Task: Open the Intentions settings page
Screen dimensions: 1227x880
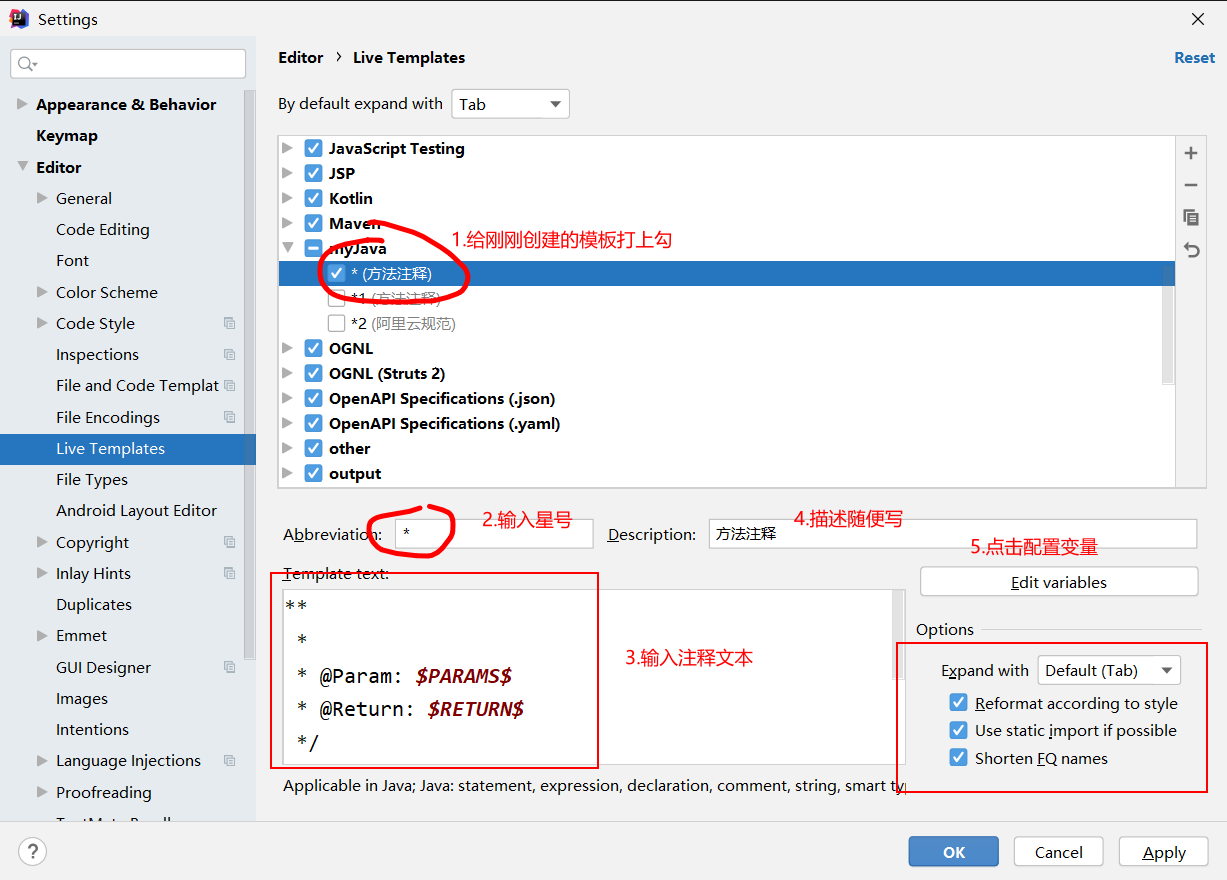Action: (92, 729)
